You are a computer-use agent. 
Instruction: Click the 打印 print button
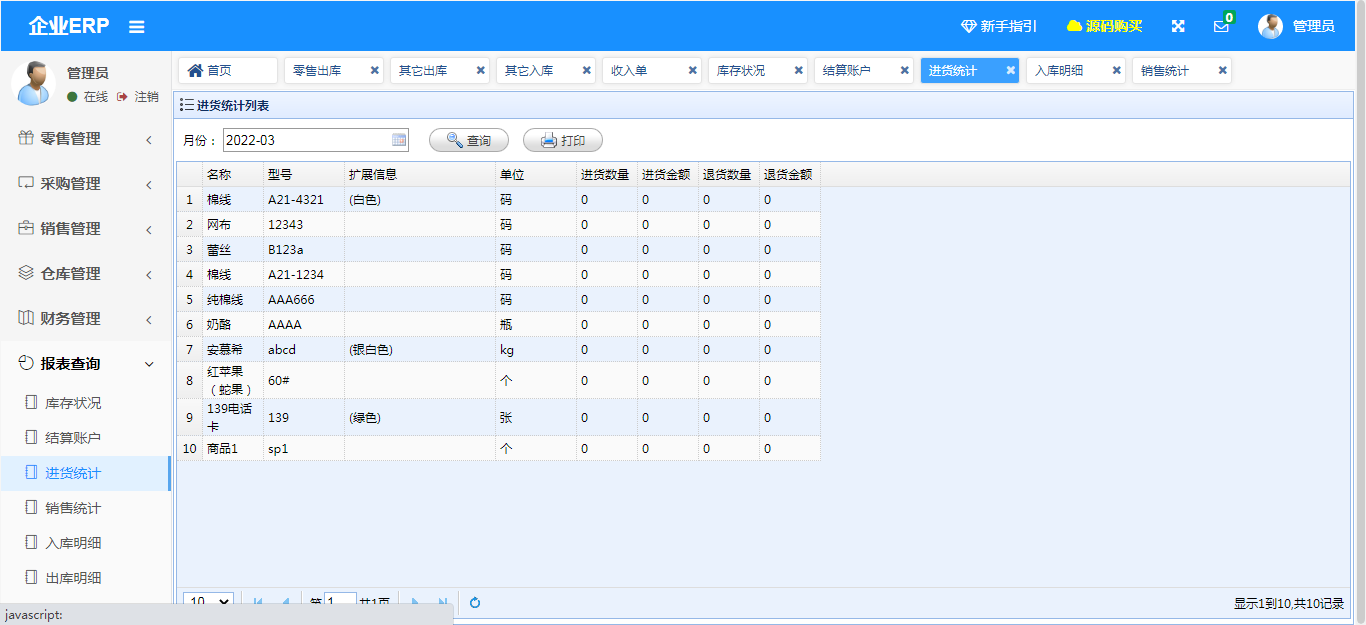[563, 141]
